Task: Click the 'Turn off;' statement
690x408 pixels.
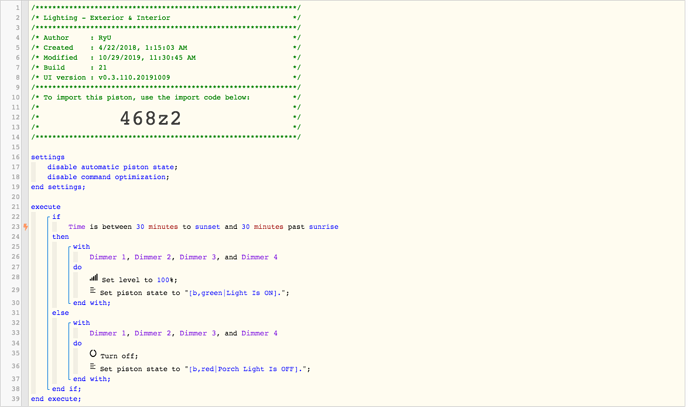Action: [x=119, y=356]
